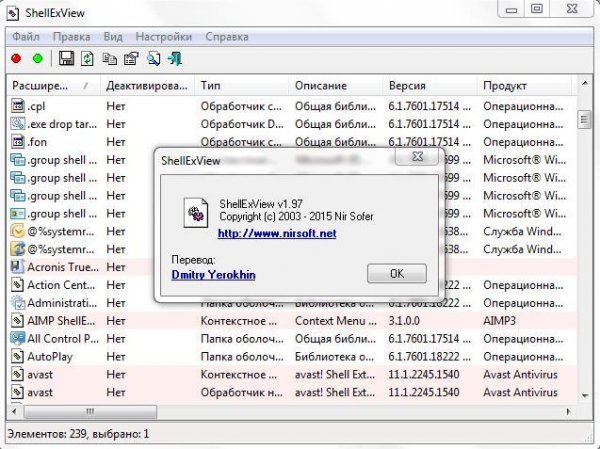Click the red disable selected items icon

coord(16,59)
